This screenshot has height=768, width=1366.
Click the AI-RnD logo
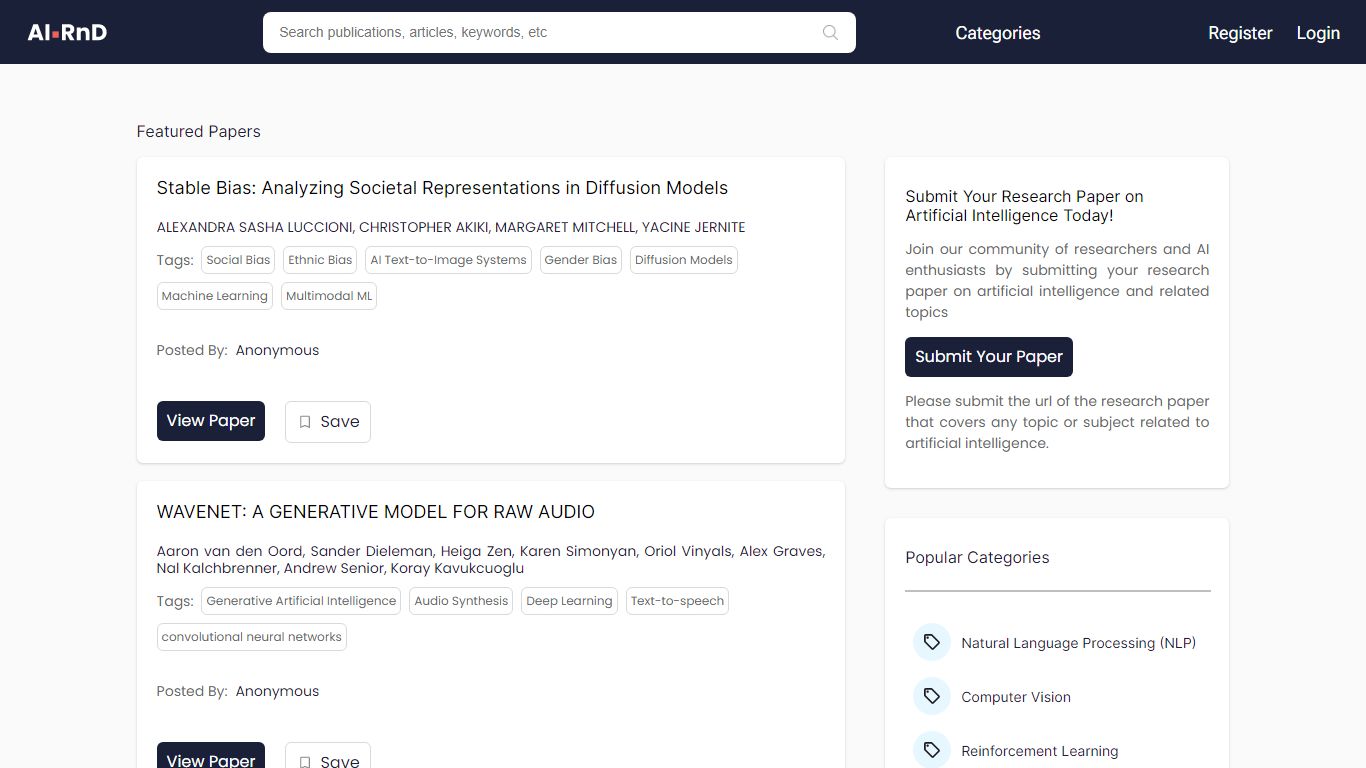[x=66, y=31]
